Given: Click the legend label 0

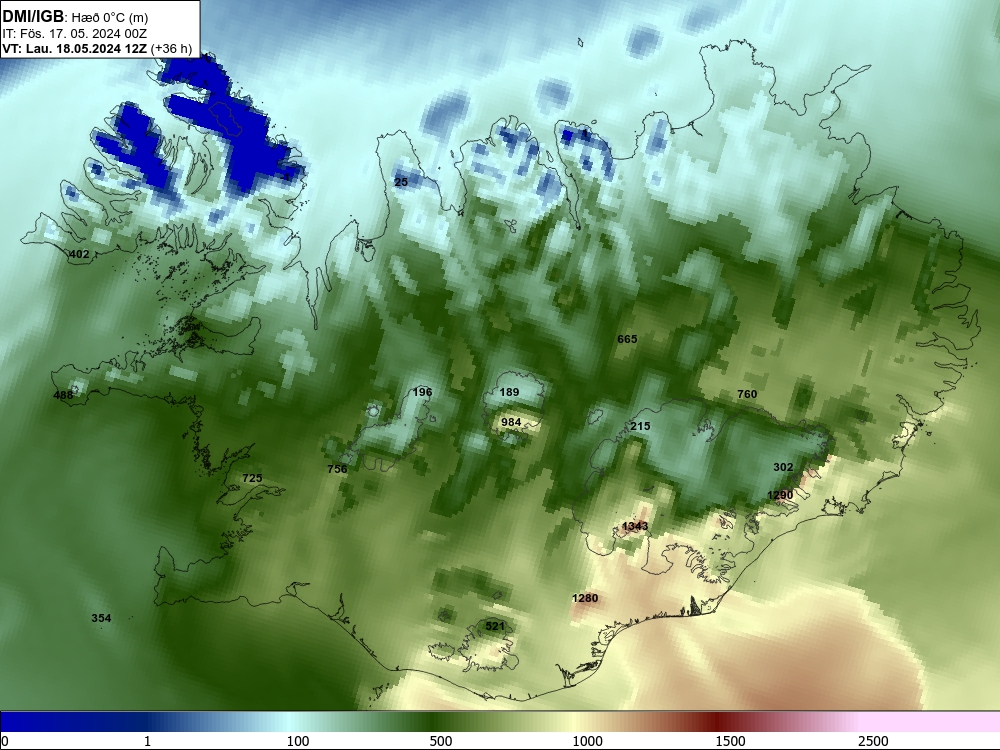Looking at the screenshot, I should click(5, 741).
